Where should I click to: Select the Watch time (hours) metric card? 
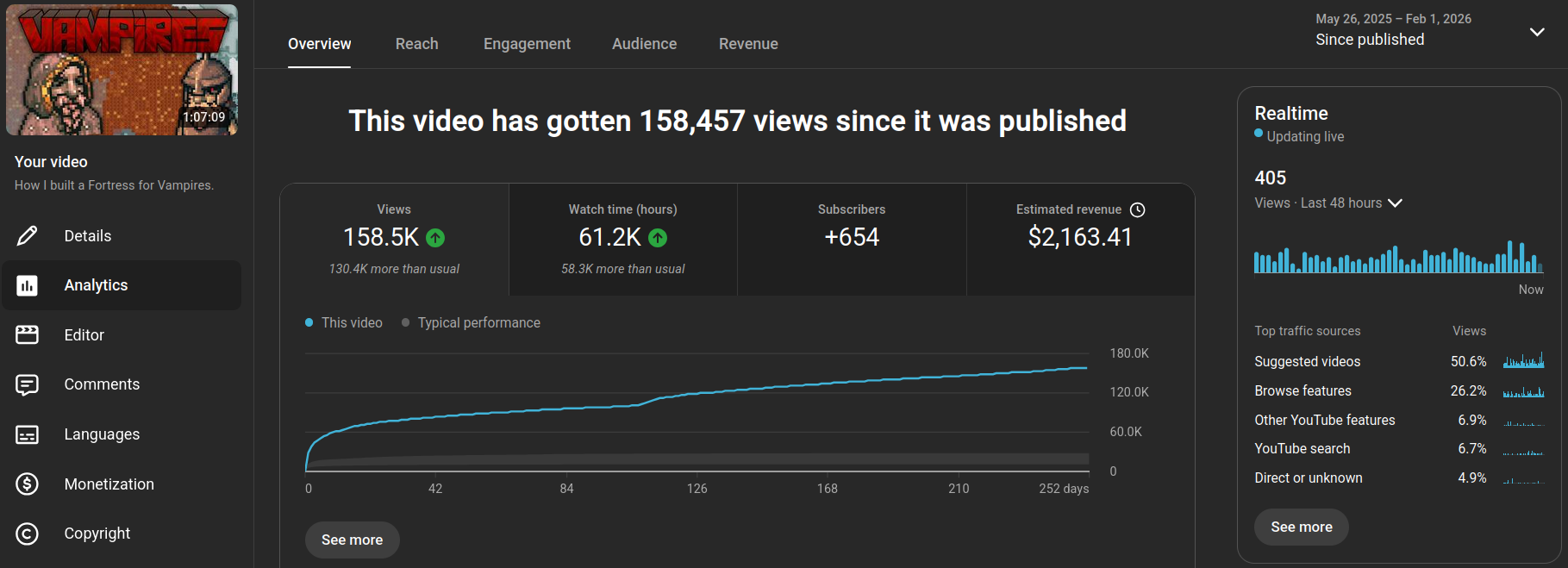(x=622, y=239)
